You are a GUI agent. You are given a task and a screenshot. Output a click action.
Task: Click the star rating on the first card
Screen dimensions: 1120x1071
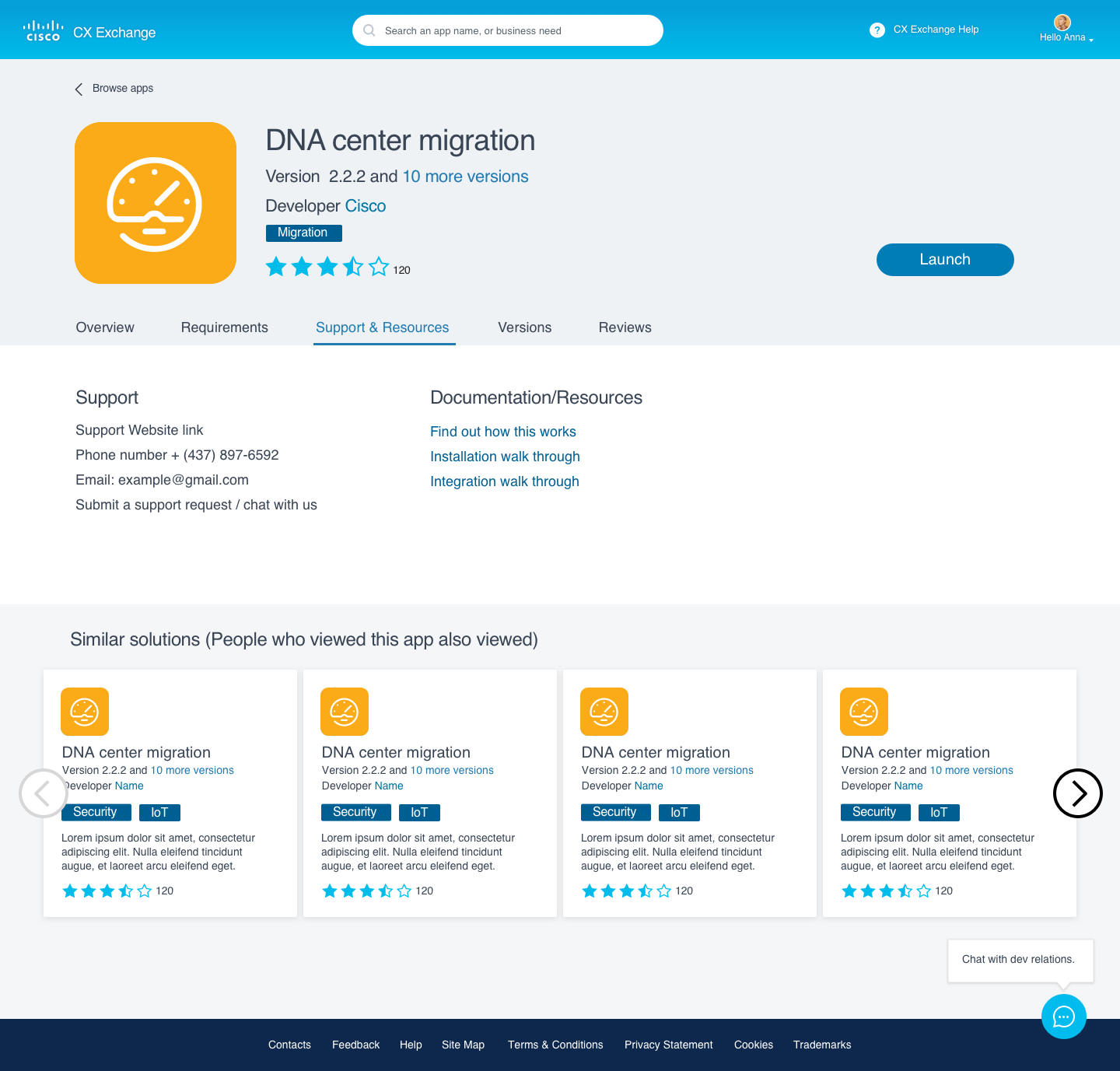(x=107, y=891)
